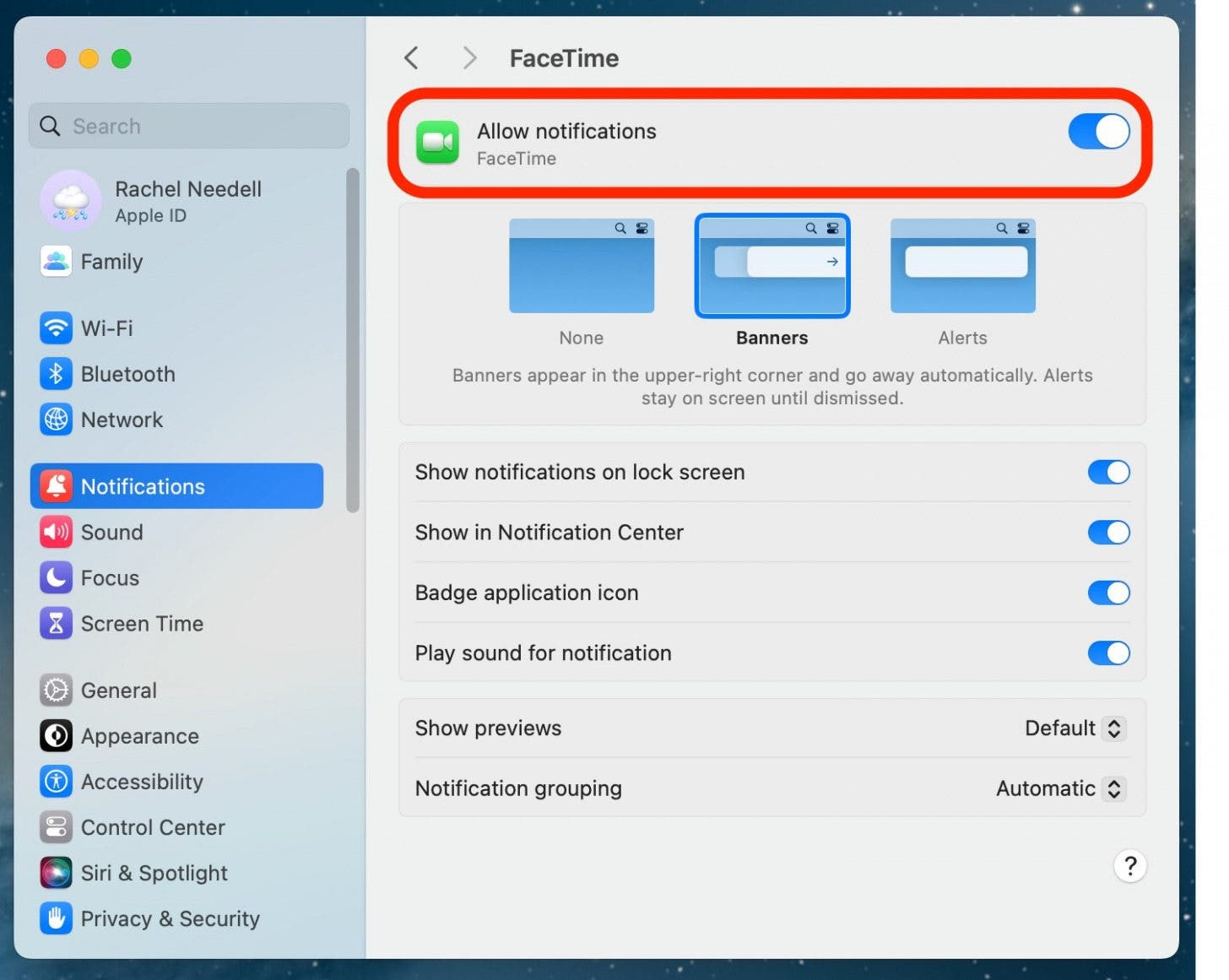1229x980 pixels.
Task: Select the Wi-Fi sidebar icon
Action: pos(55,328)
